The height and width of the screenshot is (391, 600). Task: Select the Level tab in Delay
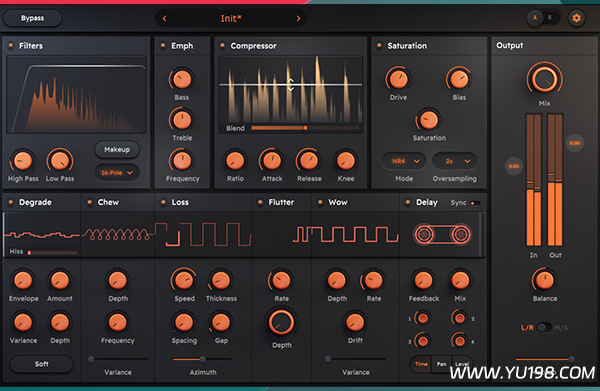(462, 364)
